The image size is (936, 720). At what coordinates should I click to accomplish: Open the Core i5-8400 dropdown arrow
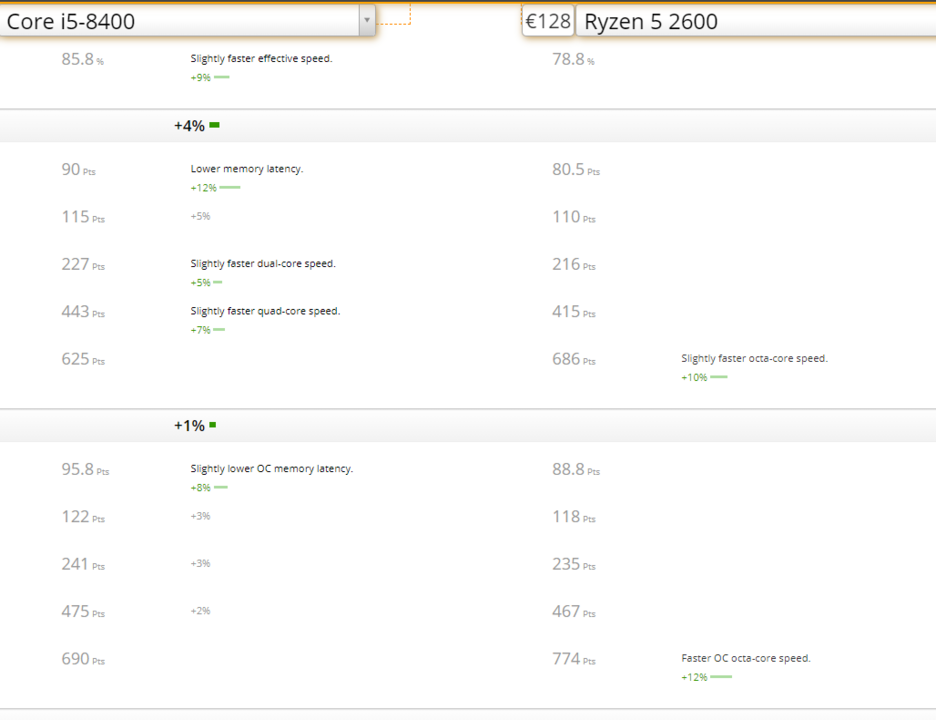coord(367,20)
